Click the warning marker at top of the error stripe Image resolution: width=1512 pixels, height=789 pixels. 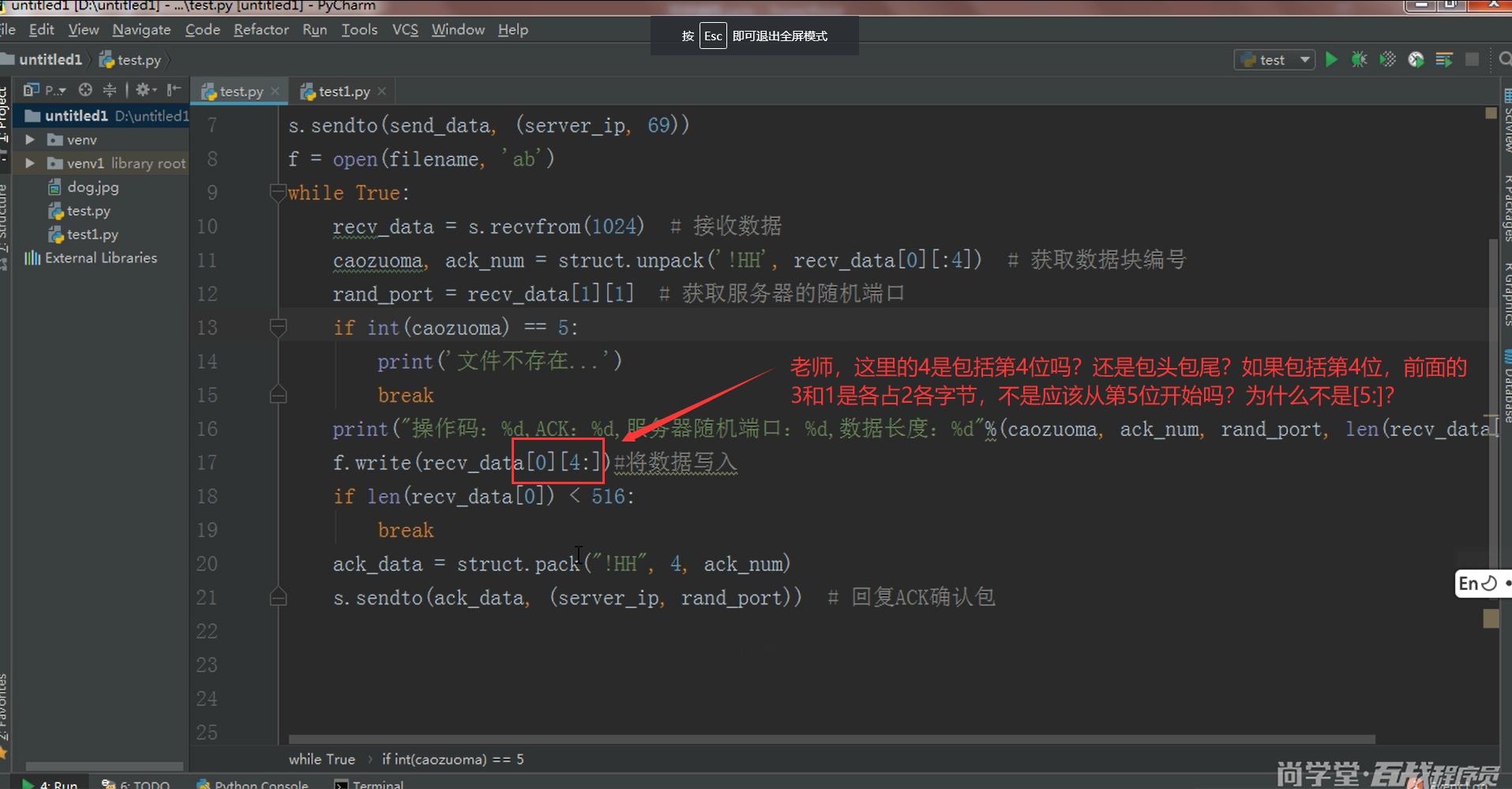1491,114
